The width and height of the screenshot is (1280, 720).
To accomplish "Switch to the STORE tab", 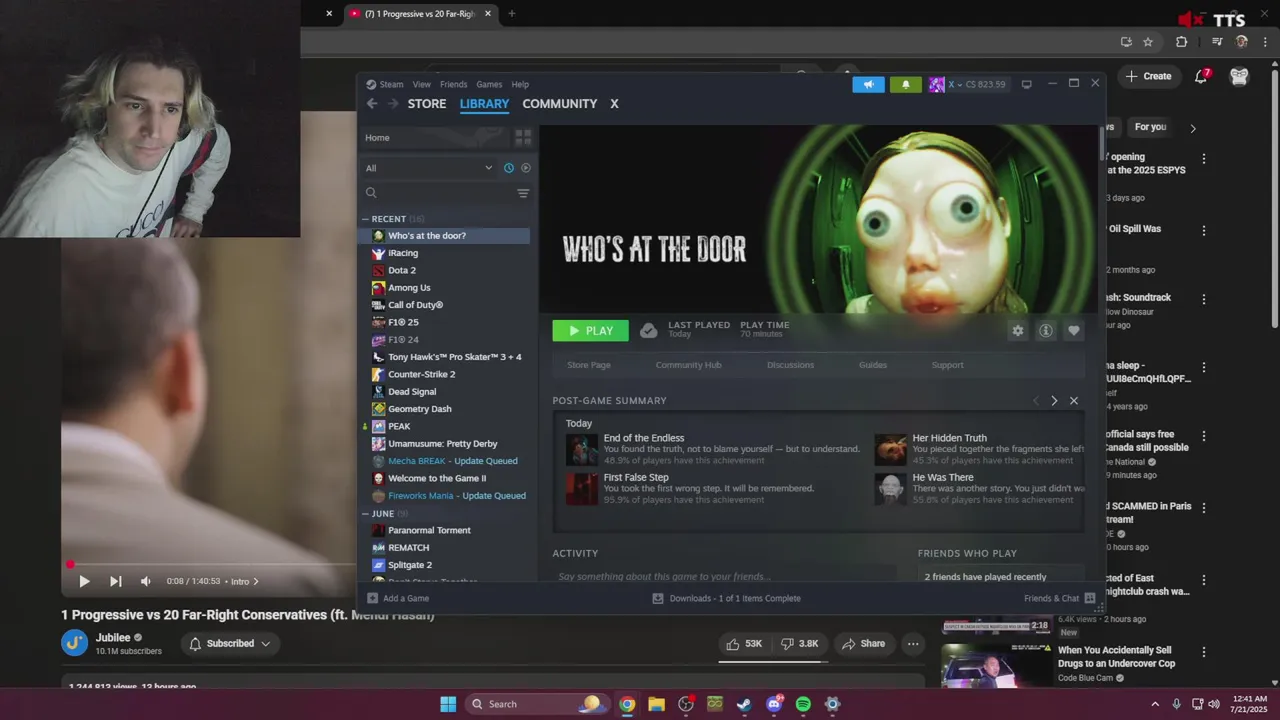I will tap(427, 104).
